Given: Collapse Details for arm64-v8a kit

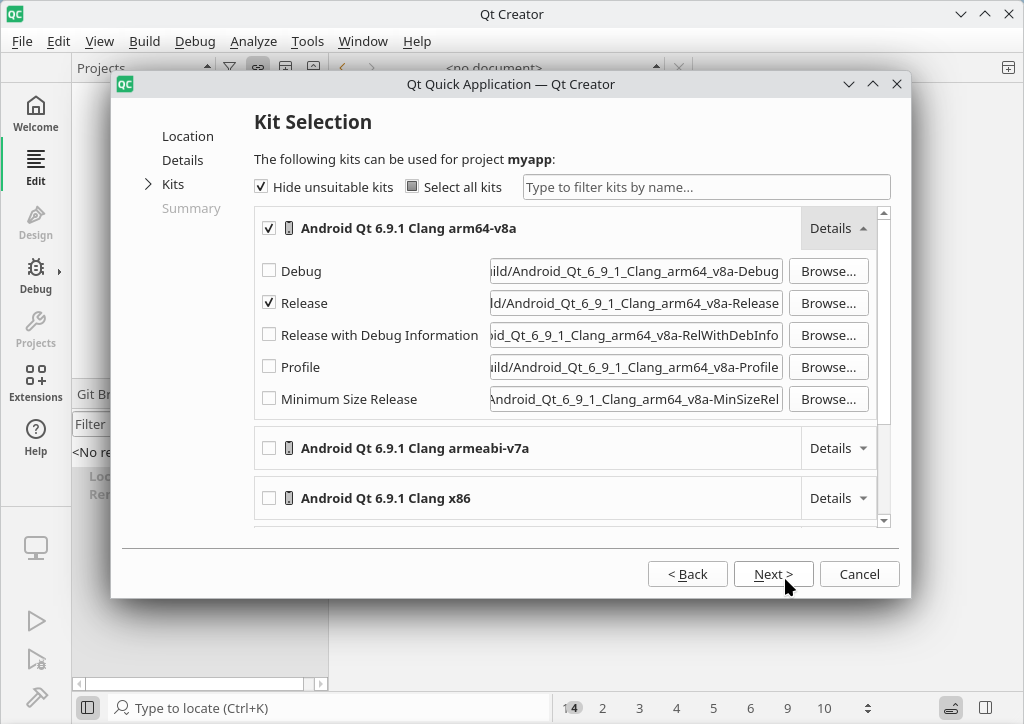Looking at the screenshot, I should [839, 228].
